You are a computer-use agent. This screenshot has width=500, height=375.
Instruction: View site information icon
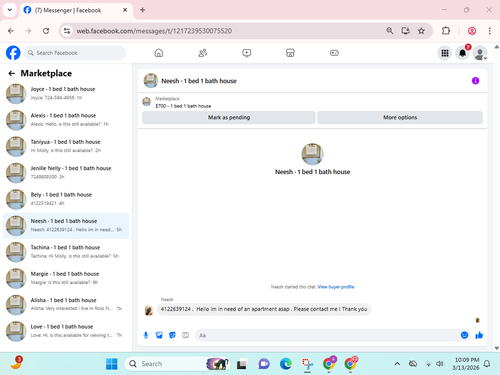(x=67, y=31)
